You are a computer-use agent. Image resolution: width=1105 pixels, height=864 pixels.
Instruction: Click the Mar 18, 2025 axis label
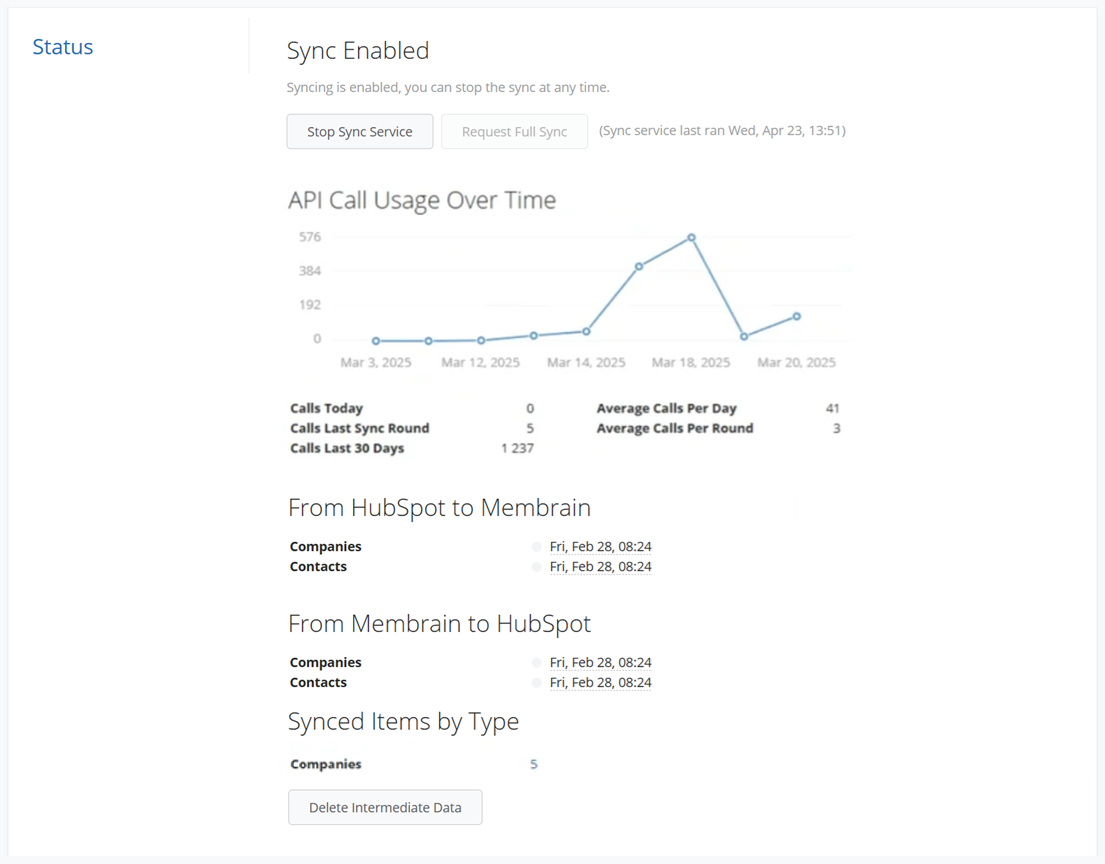point(691,362)
